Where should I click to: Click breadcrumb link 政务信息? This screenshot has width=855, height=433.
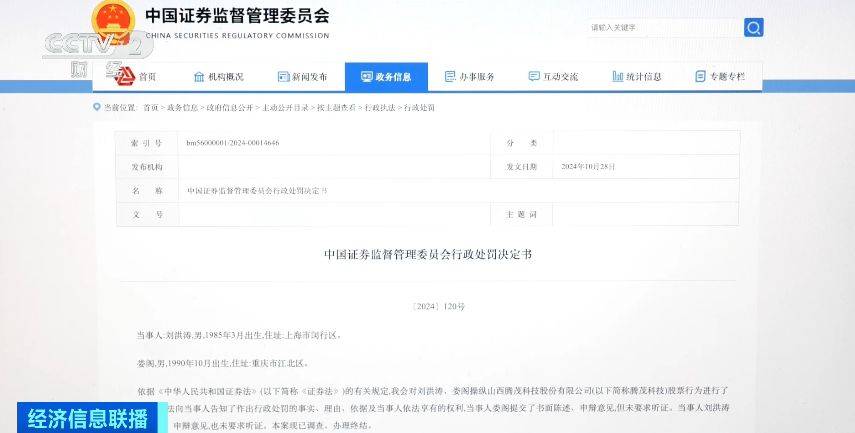tap(183, 108)
